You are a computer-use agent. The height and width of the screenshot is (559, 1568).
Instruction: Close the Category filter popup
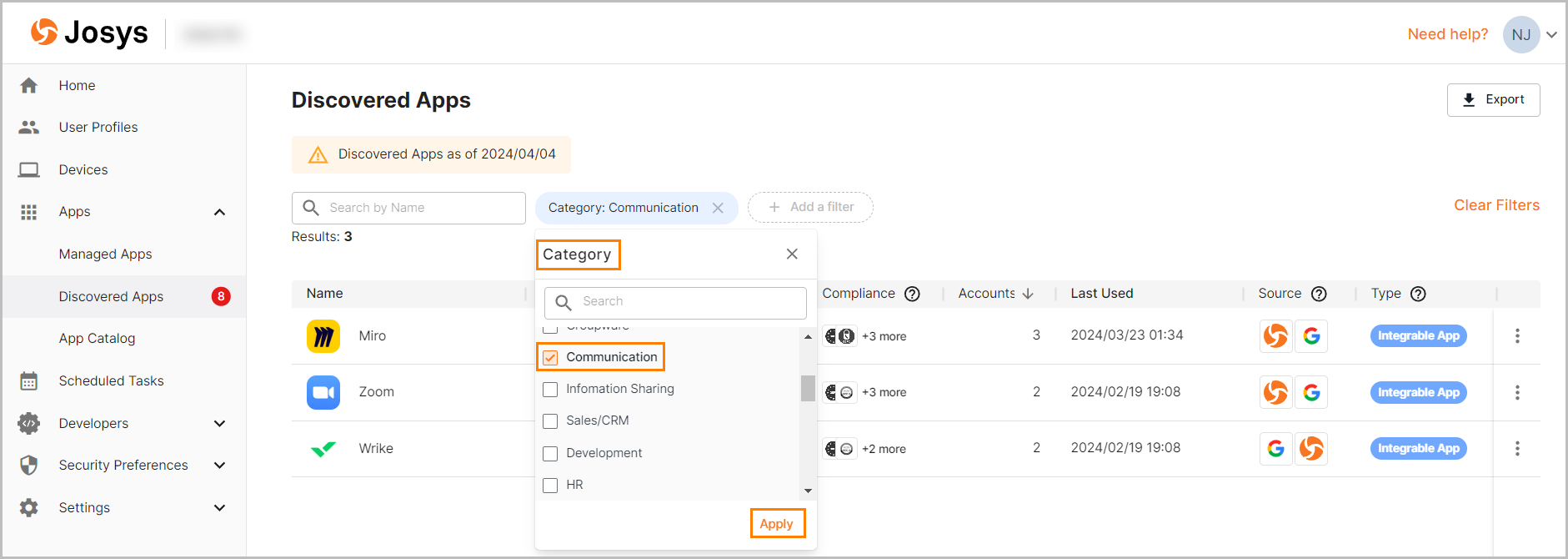pos(792,254)
